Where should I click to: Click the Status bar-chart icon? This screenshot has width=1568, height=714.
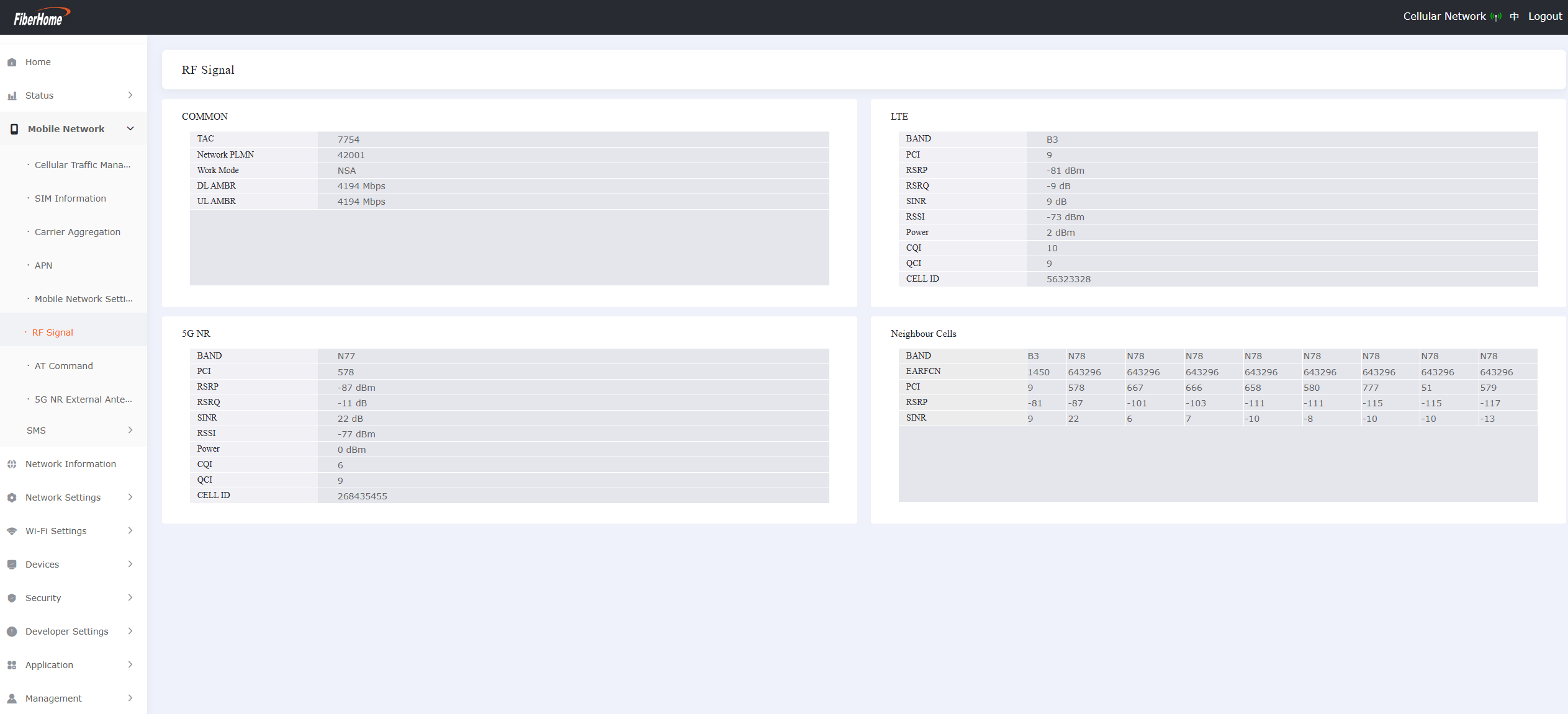pyautogui.click(x=12, y=96)
